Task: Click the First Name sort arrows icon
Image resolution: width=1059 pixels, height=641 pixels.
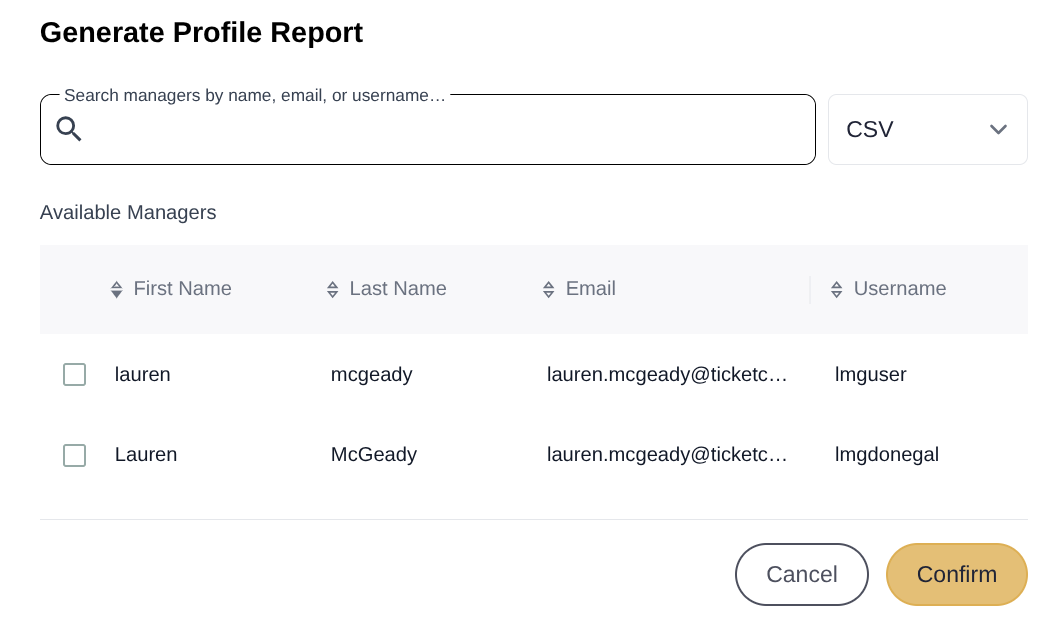Action: [116, 289]
